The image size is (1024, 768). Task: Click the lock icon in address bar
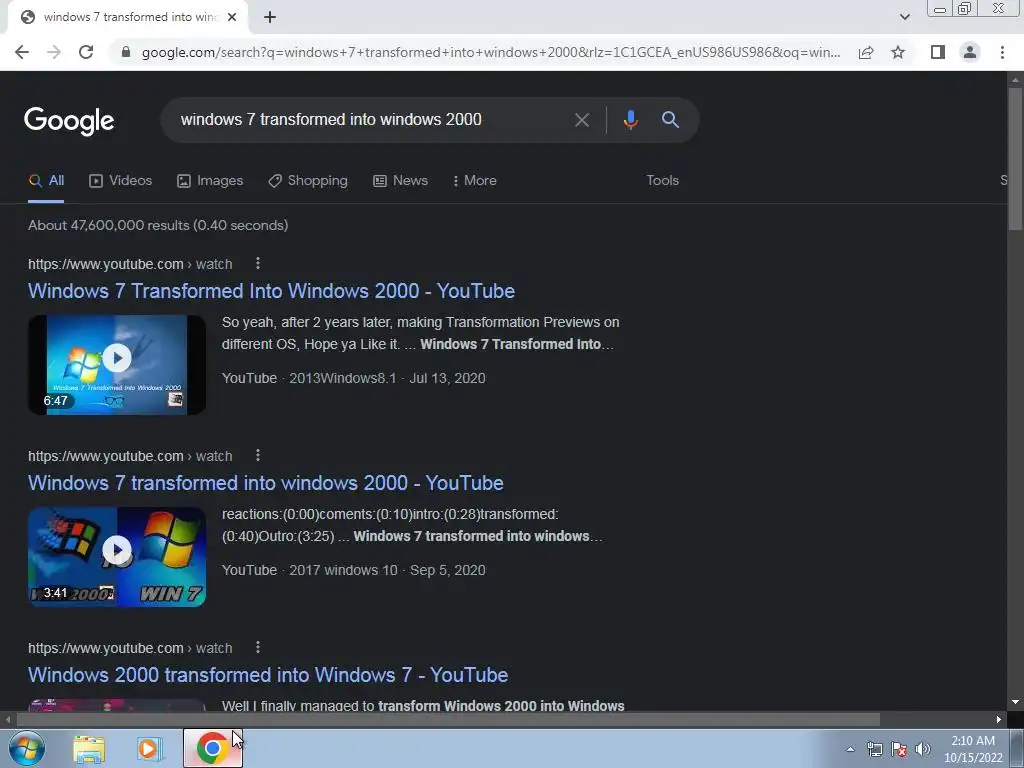pos(126,52)
